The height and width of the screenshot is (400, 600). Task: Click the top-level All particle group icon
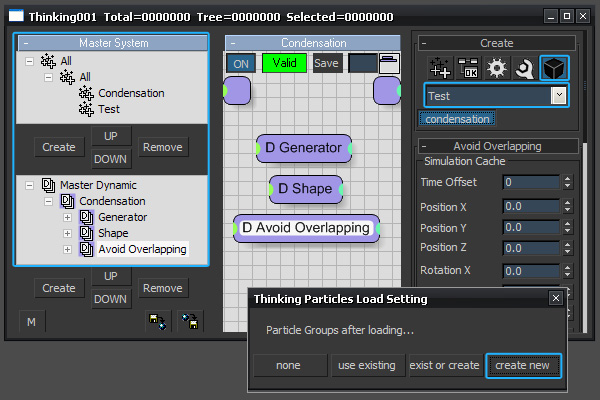[x=48, y=61]
